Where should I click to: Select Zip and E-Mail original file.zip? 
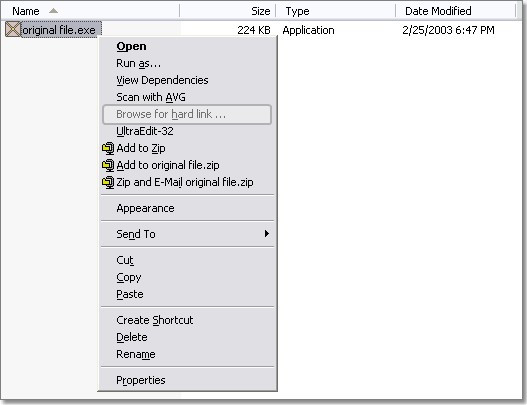pos(187,182)
